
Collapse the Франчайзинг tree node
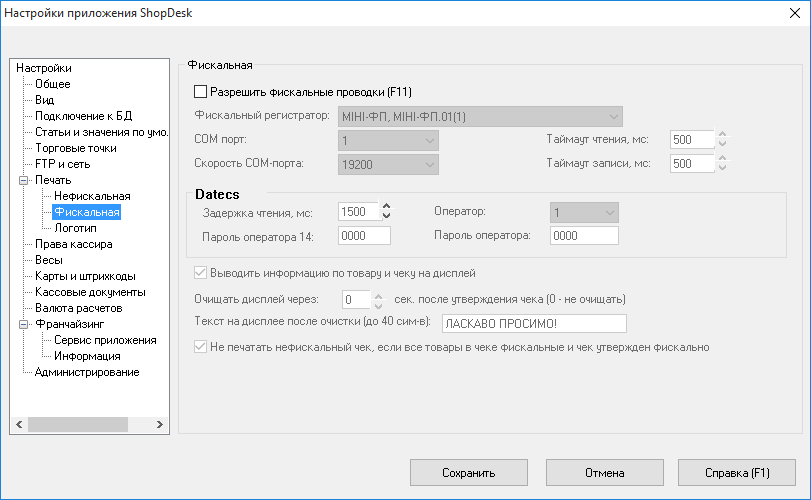tap(25, 324)
